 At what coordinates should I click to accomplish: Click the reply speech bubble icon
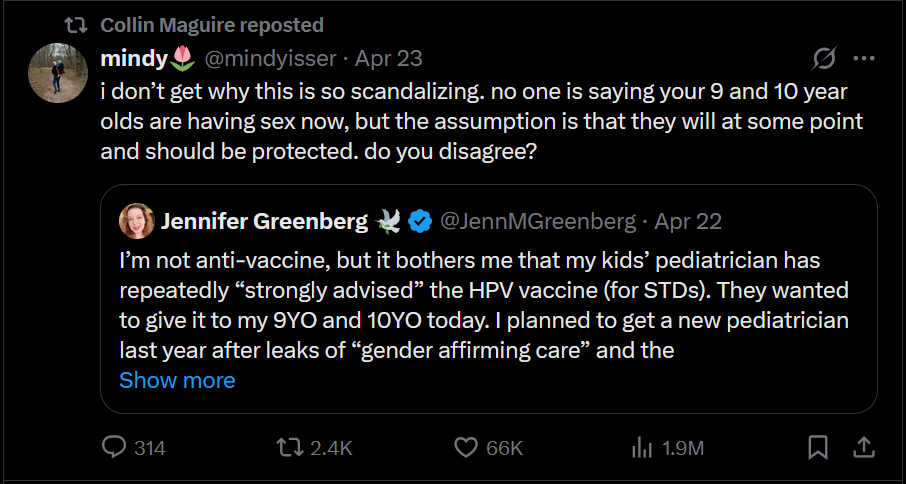(x=115, y=448)
